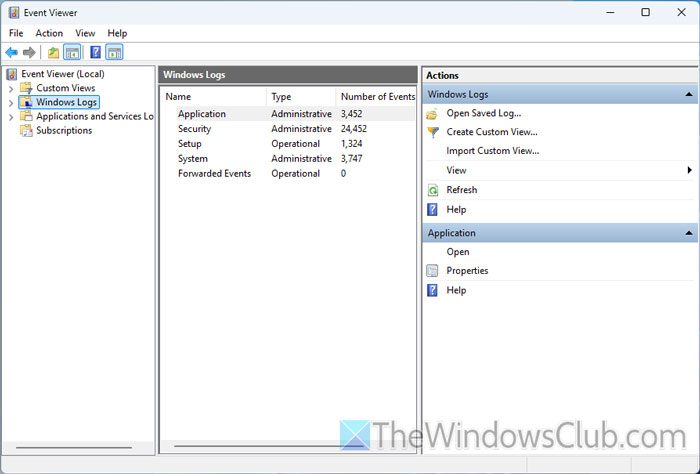The height and width of the screenshot is (474, 700).
Task: Select Windows Logs in the tree
Action: pyautogui.click(x=67, y=102)
